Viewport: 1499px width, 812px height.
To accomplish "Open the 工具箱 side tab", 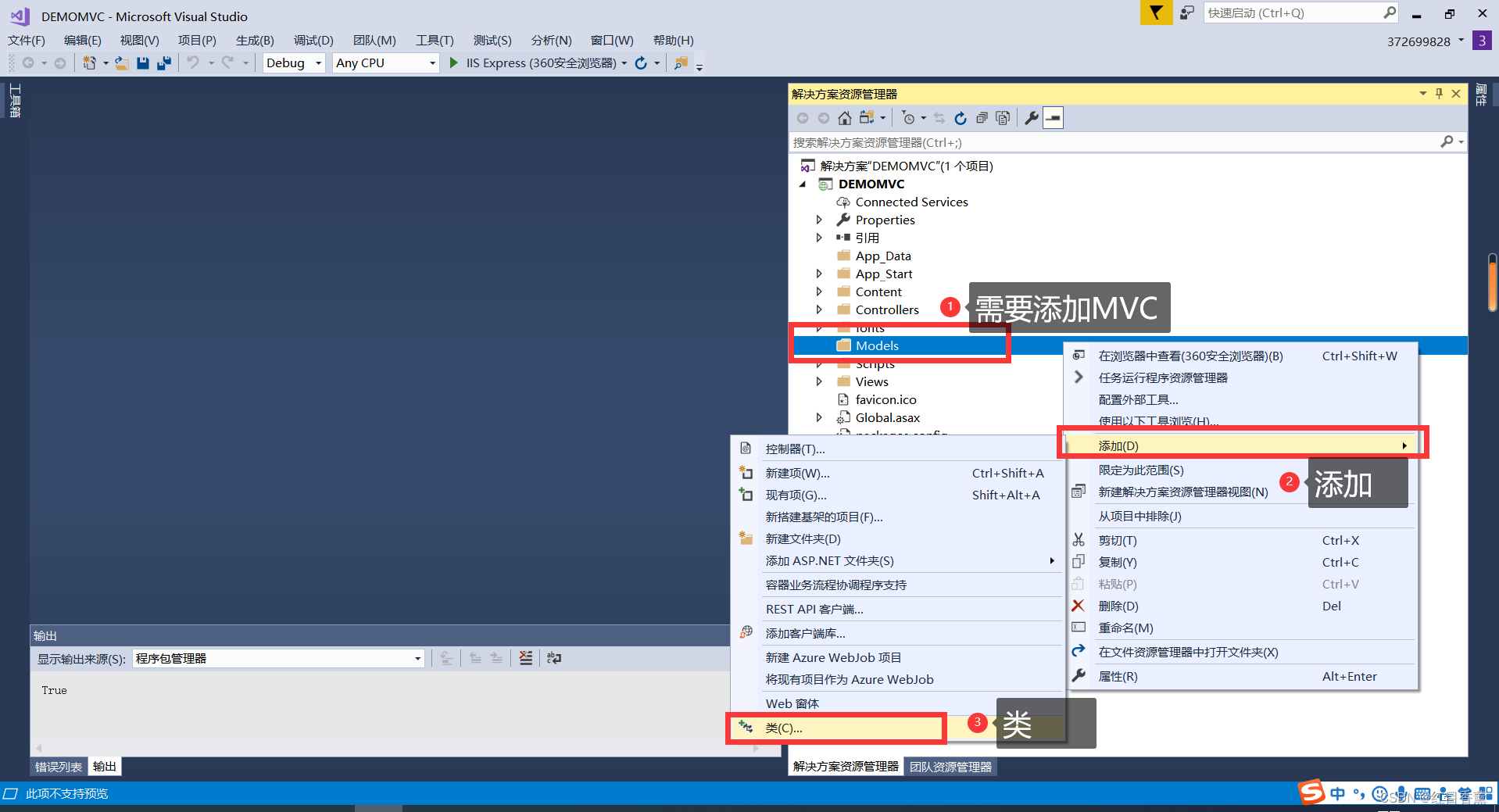I will [x=15, y=101].
